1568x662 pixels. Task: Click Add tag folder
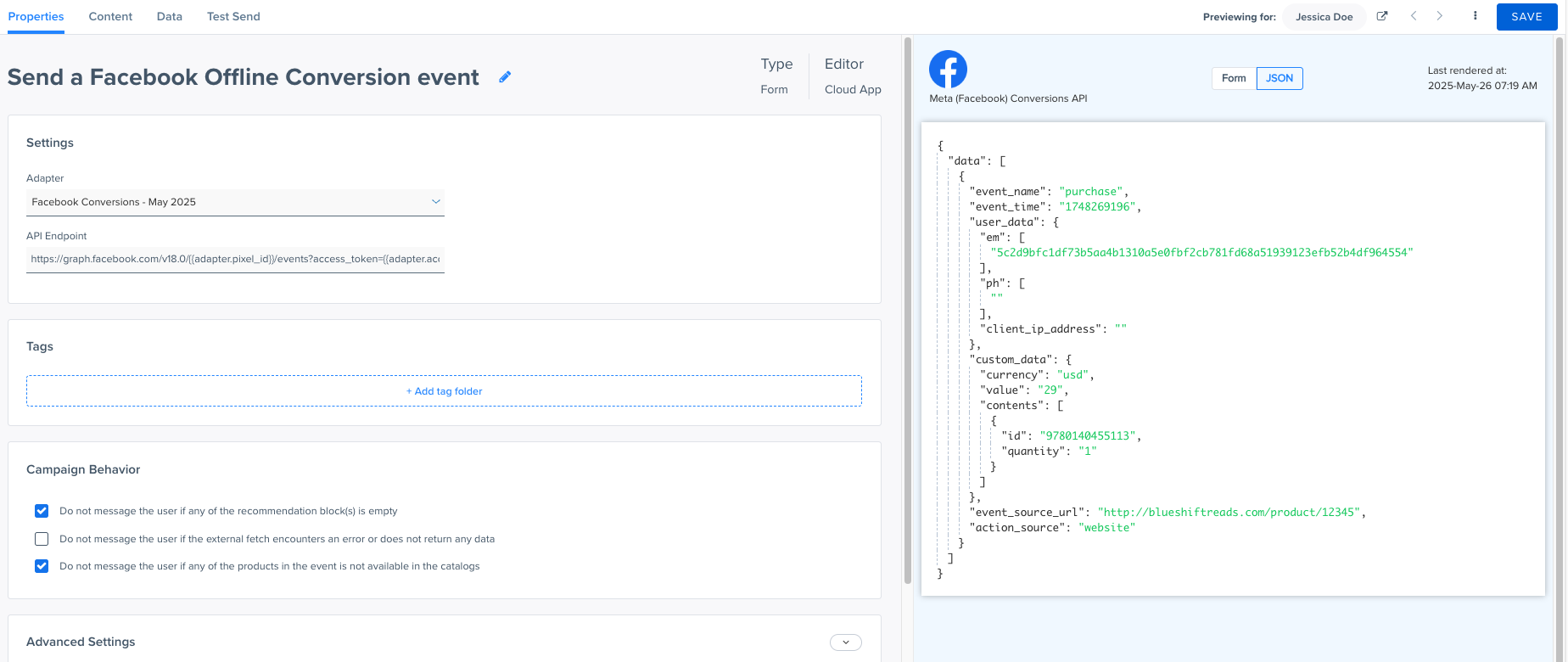444,391
